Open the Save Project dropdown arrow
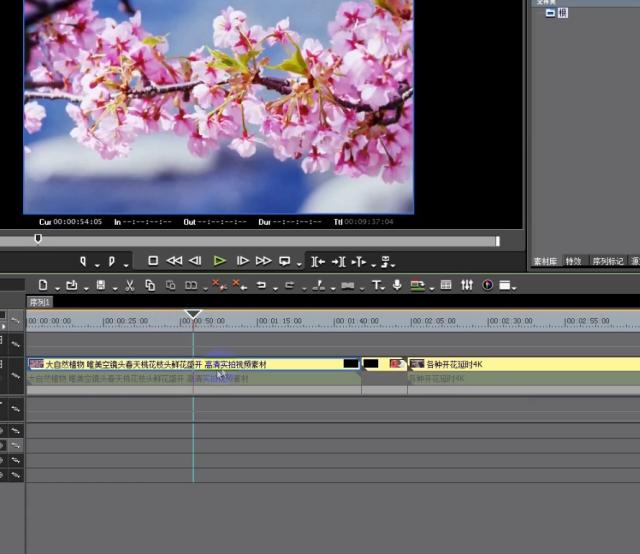This screenshot has height=554, width=640. point(115,289)
